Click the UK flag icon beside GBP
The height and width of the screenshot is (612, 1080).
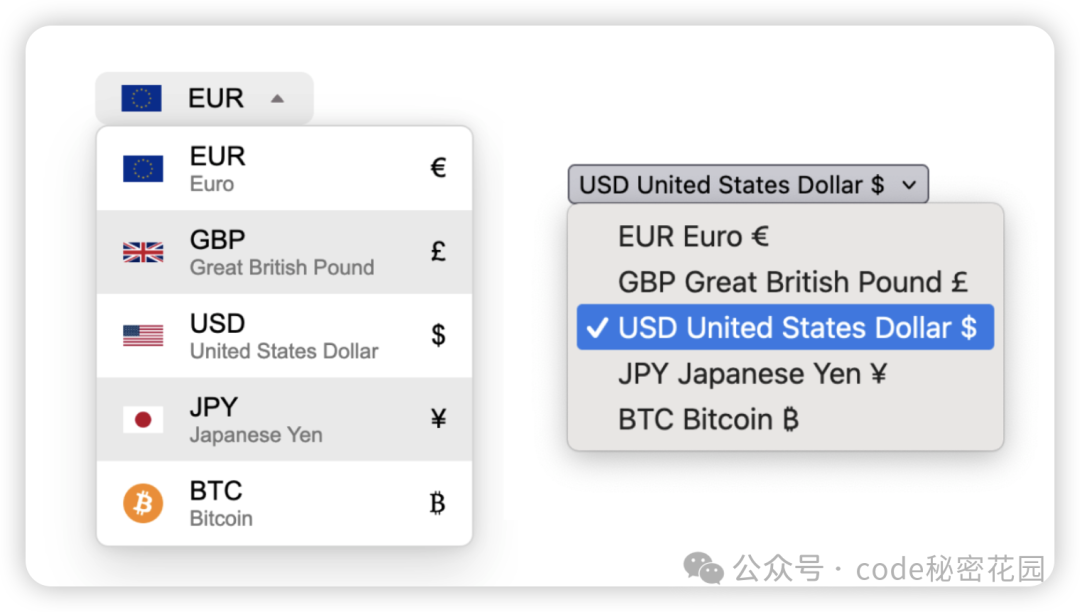[x=143, y=252]
